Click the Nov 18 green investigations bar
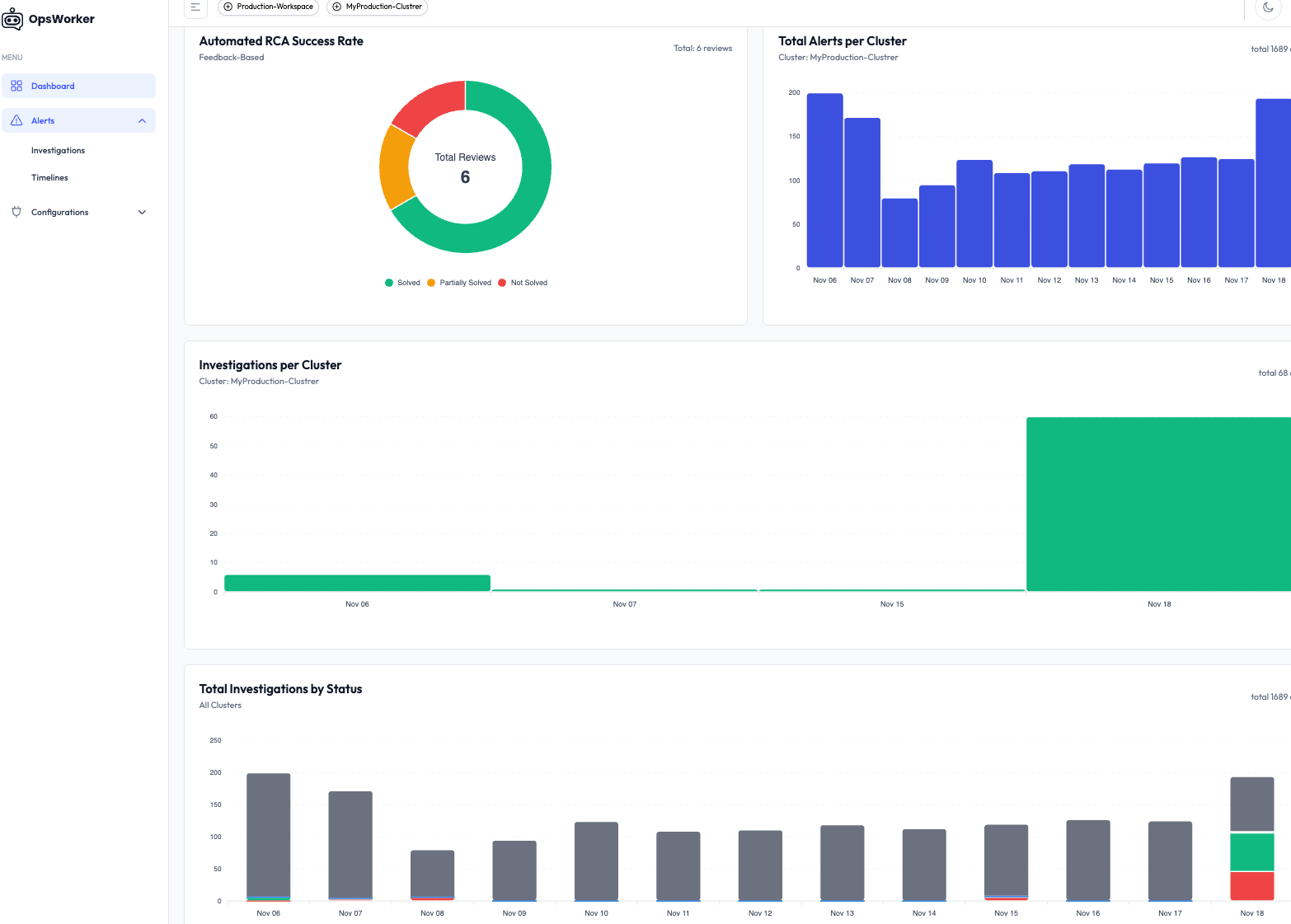This screenshot has width=1291, height=924. coord(1157,504)
